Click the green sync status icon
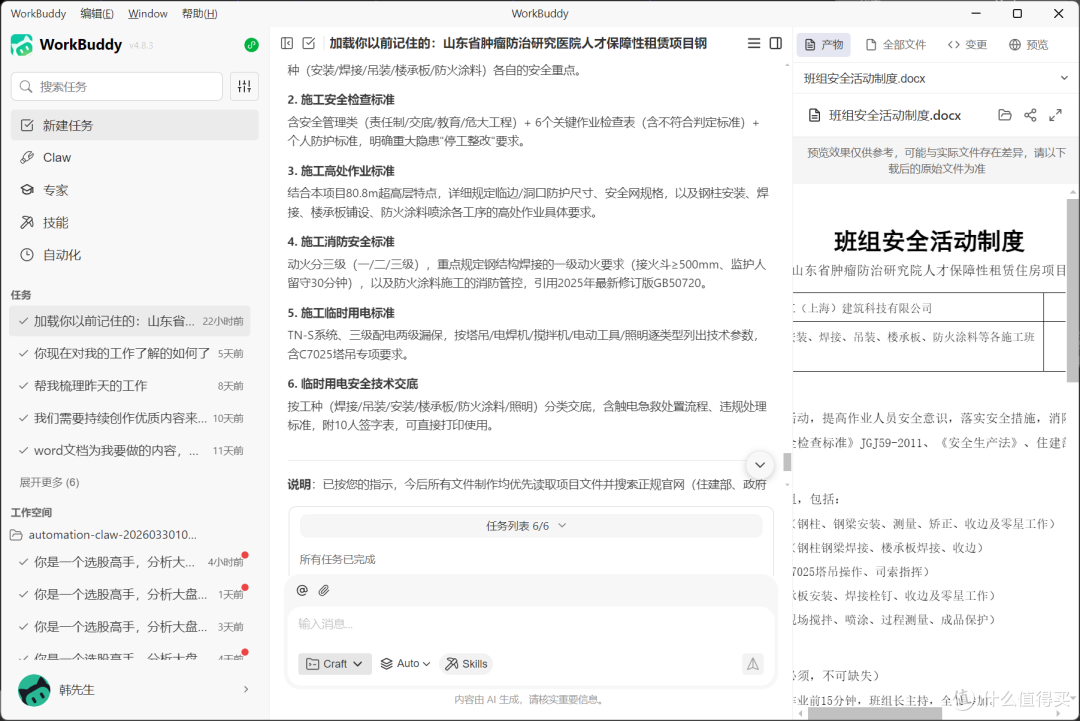The image size is (1080, 721). click(251, 45)
